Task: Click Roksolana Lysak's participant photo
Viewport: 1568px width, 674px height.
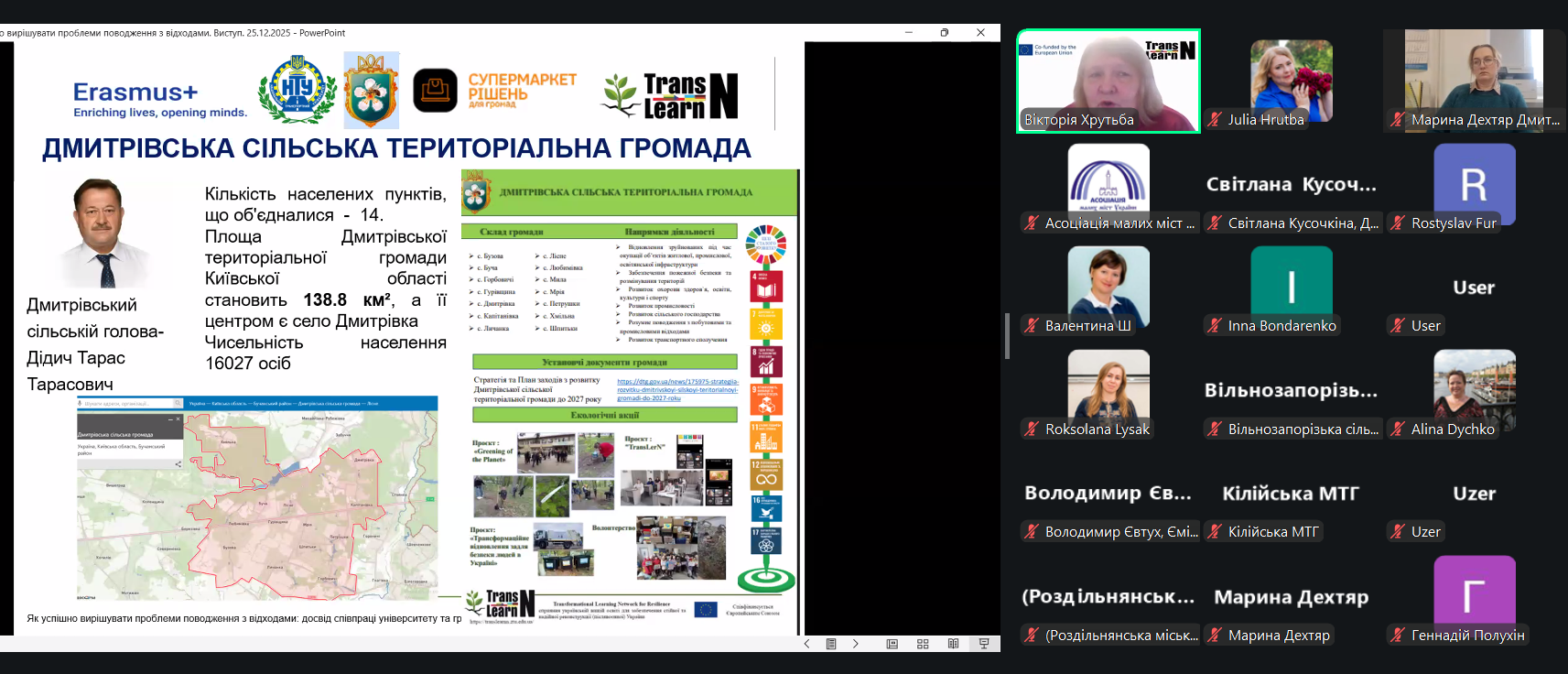Action: 1108,385
